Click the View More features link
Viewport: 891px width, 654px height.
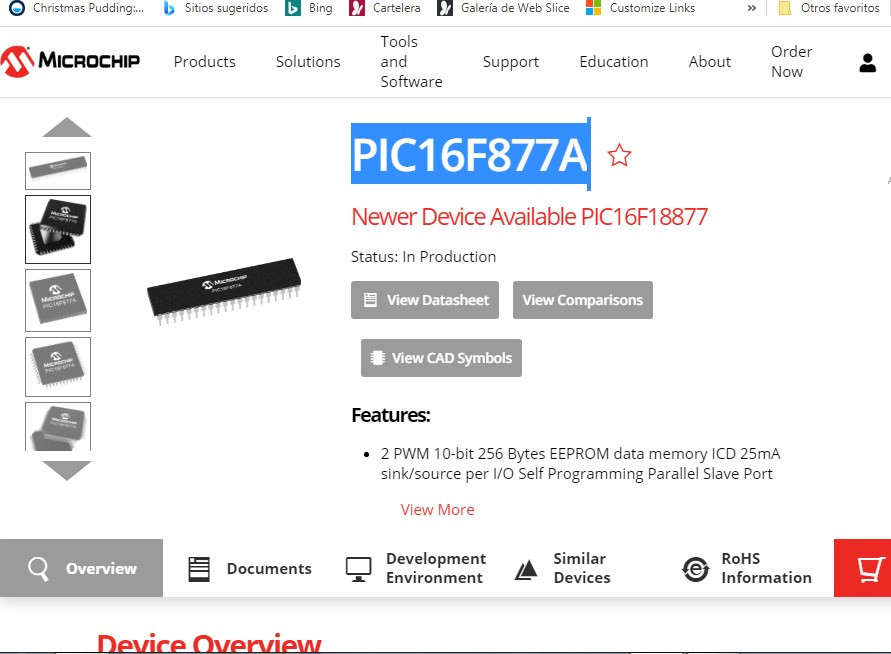(x=438, y=510)
